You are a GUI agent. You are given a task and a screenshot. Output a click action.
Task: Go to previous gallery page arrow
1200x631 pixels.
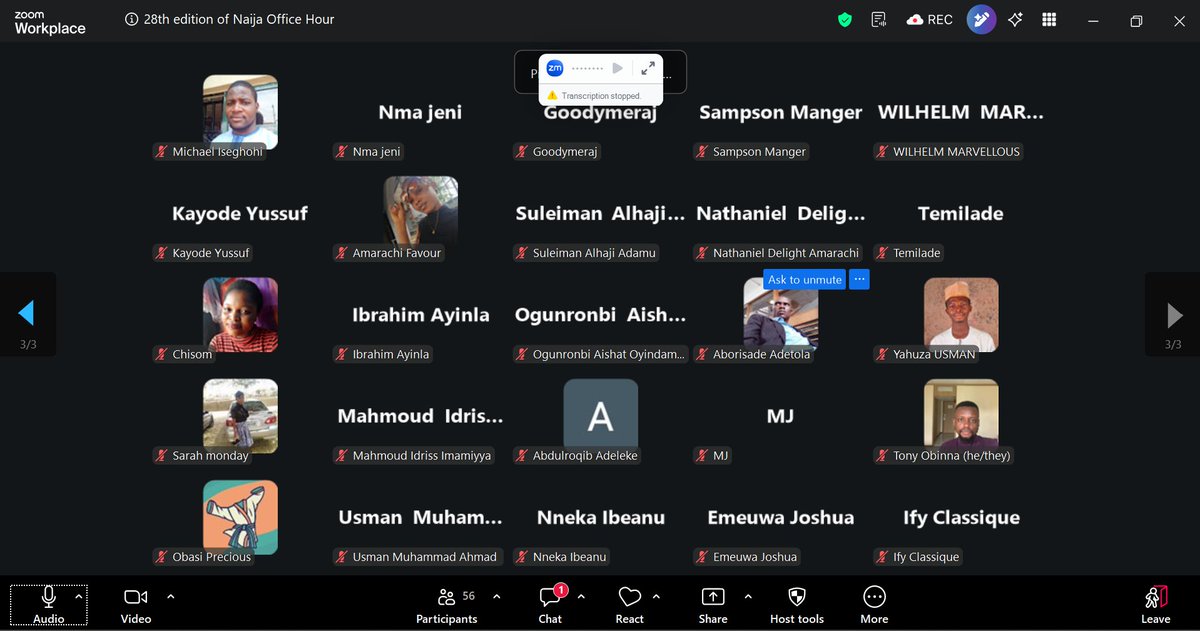coord(27,314)
